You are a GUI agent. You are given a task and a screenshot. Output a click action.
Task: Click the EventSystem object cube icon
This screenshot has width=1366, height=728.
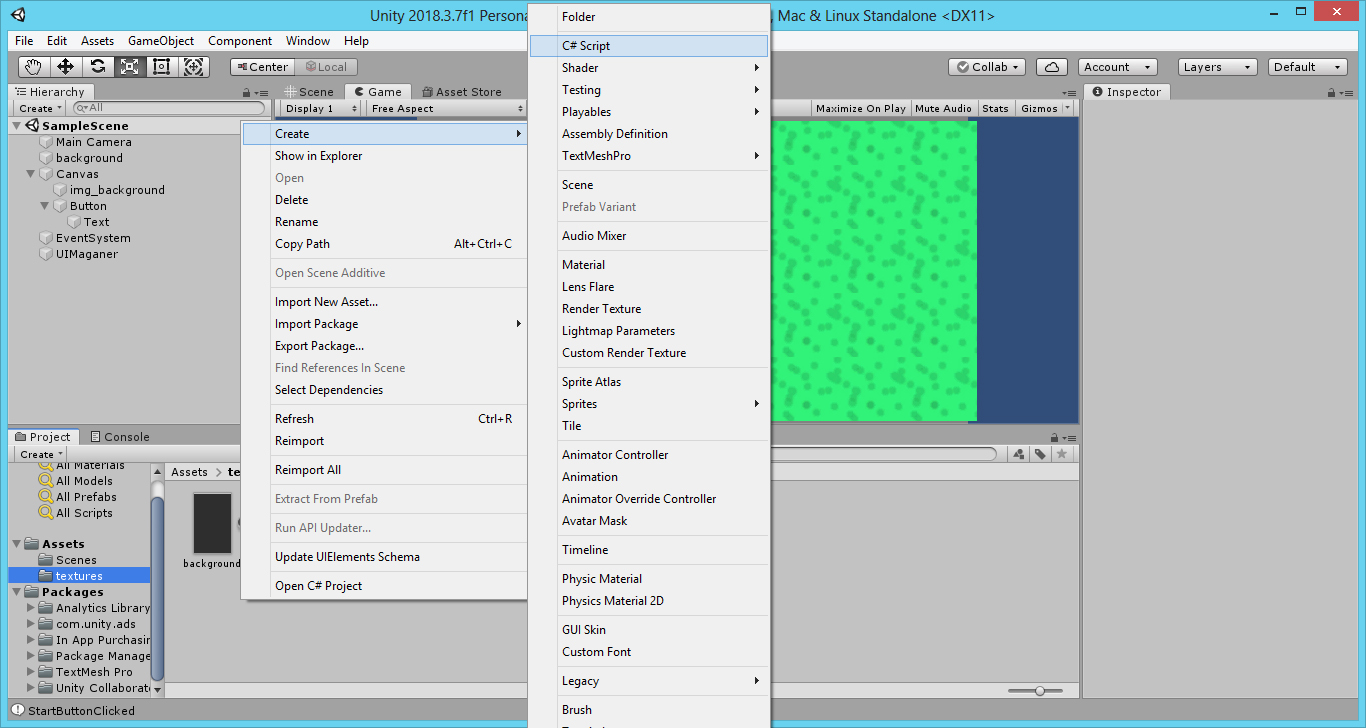tap(45, 238)
